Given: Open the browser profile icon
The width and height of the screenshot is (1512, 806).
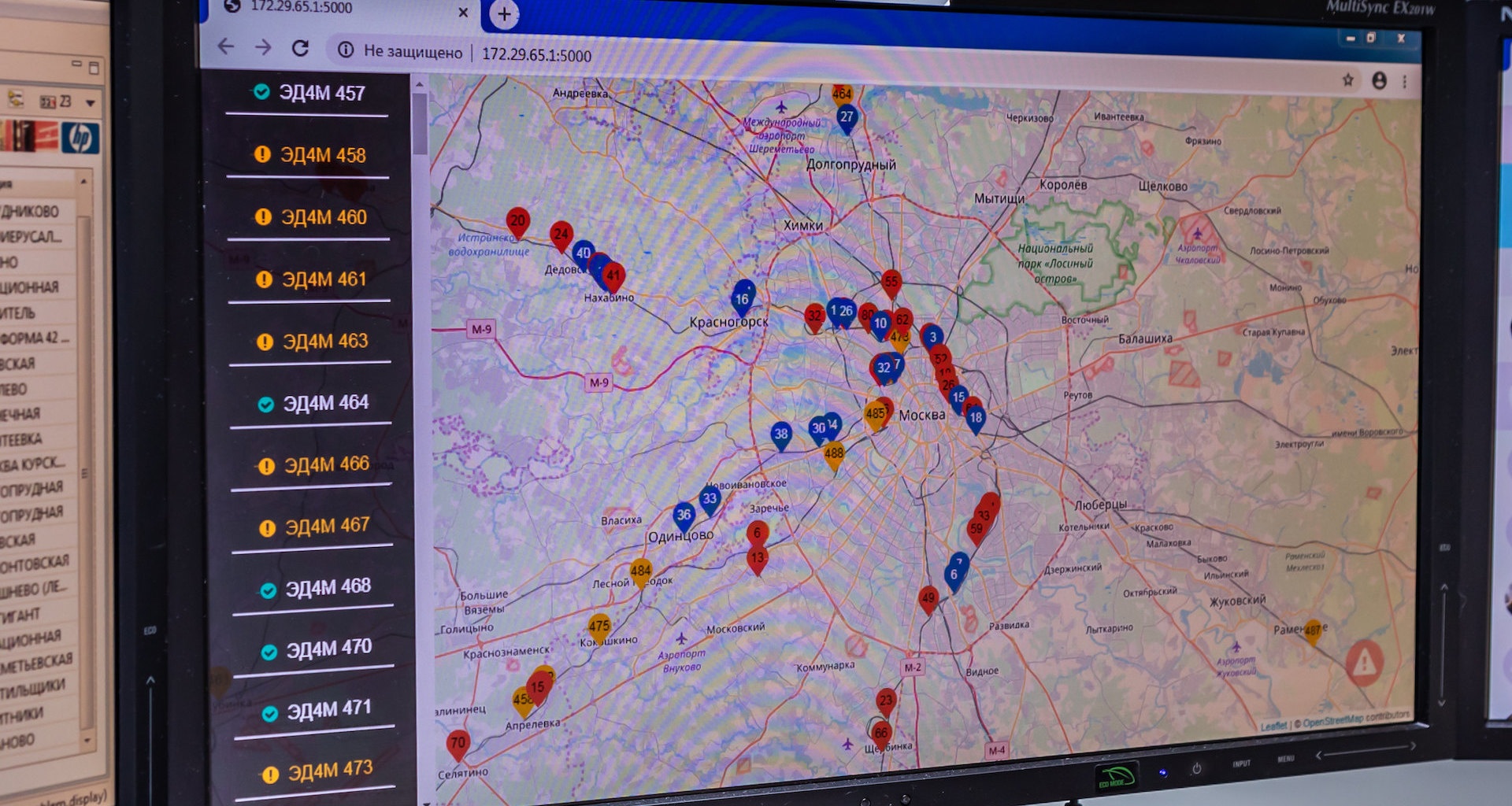Looking at the screenshot, I should (1379, 80).
